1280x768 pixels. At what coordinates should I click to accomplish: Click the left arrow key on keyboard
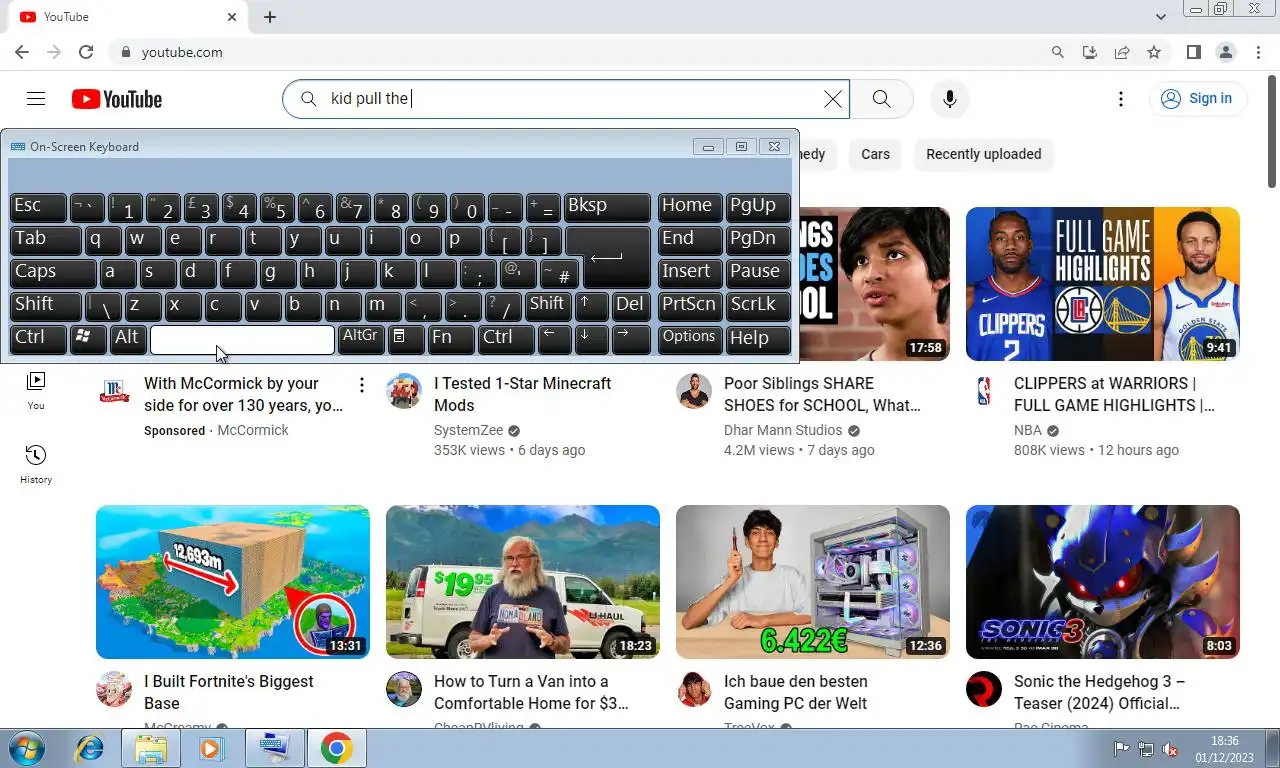554,339
